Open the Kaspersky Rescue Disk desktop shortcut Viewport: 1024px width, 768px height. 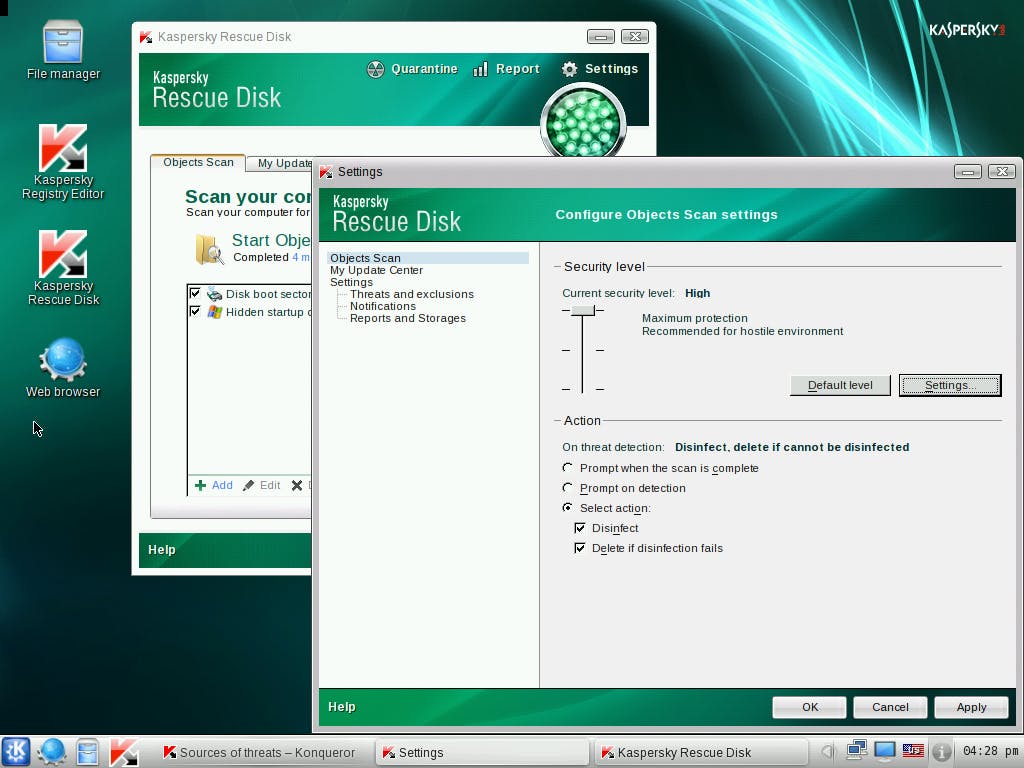point(63,268)
